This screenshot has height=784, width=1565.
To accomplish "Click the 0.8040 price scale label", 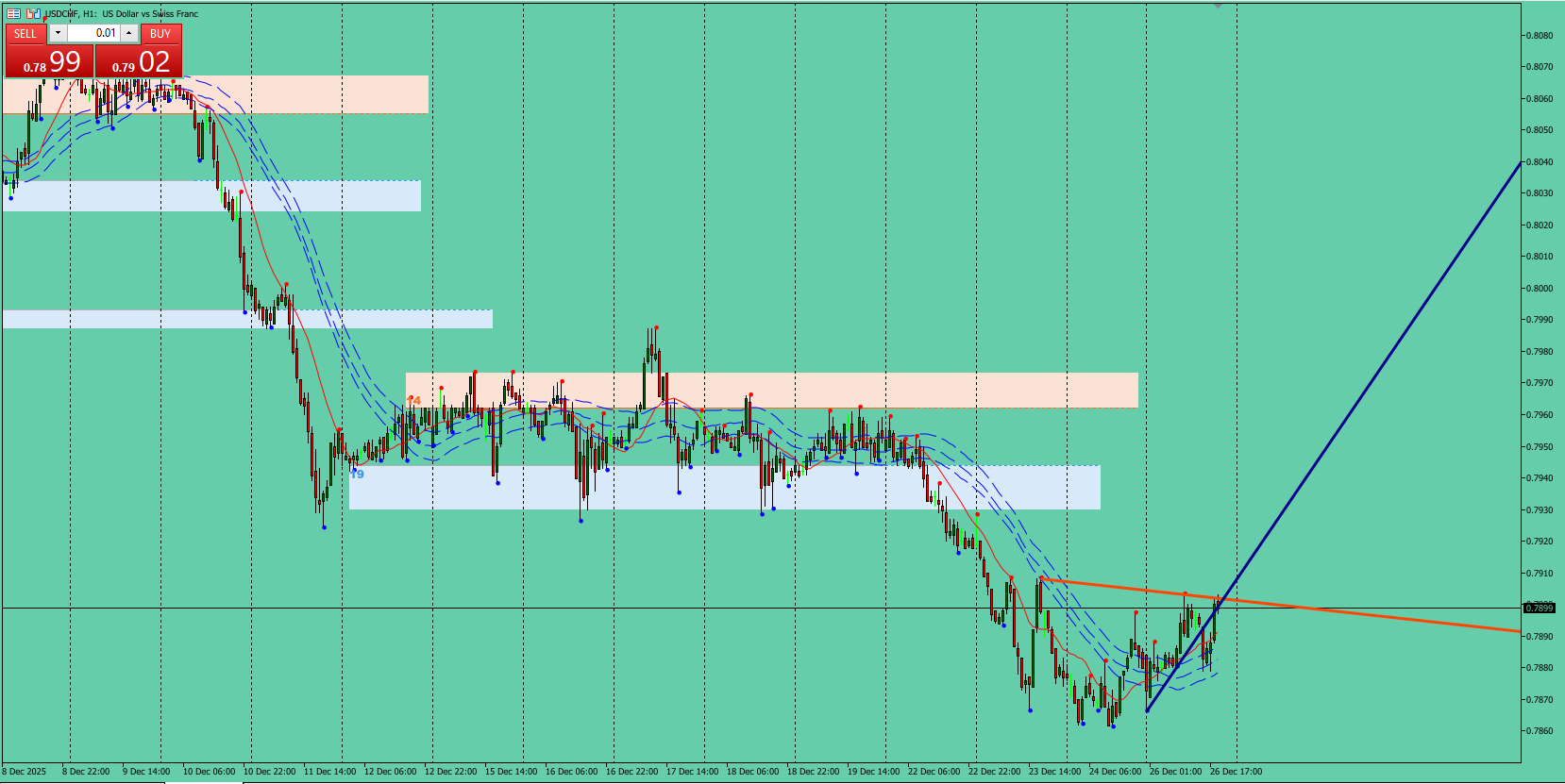I will (1540, 162).
